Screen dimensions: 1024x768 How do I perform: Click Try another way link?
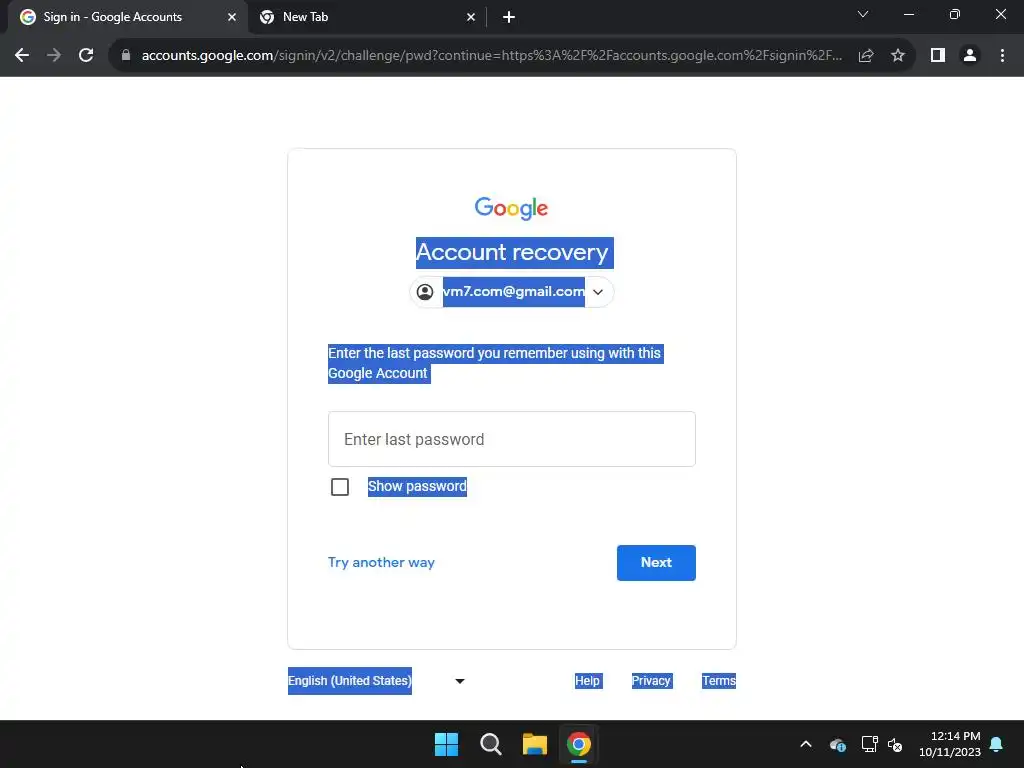381,562
